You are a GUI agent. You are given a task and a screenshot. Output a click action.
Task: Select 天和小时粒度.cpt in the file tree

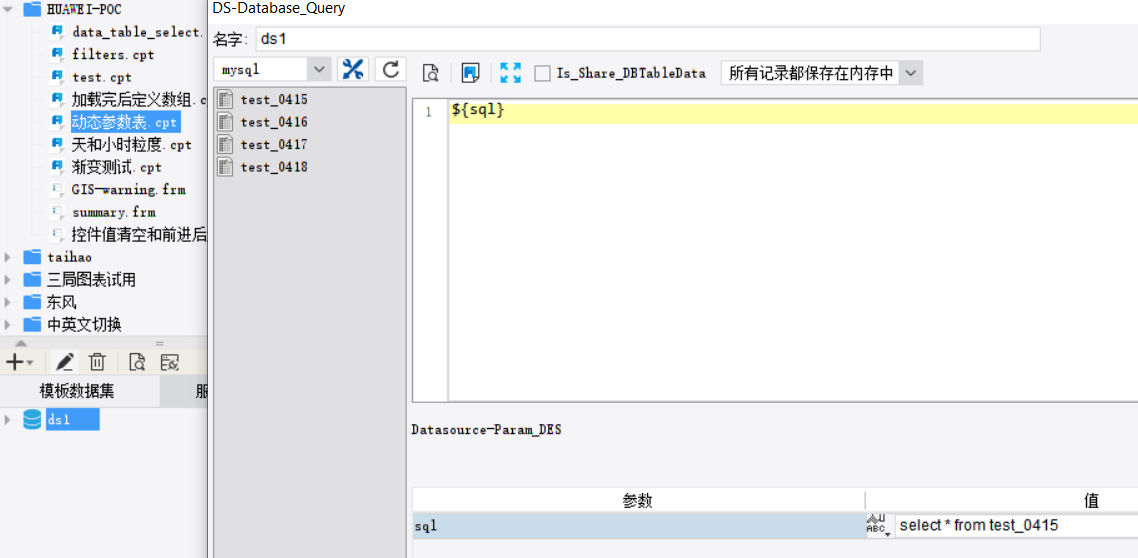click(131, 144)
